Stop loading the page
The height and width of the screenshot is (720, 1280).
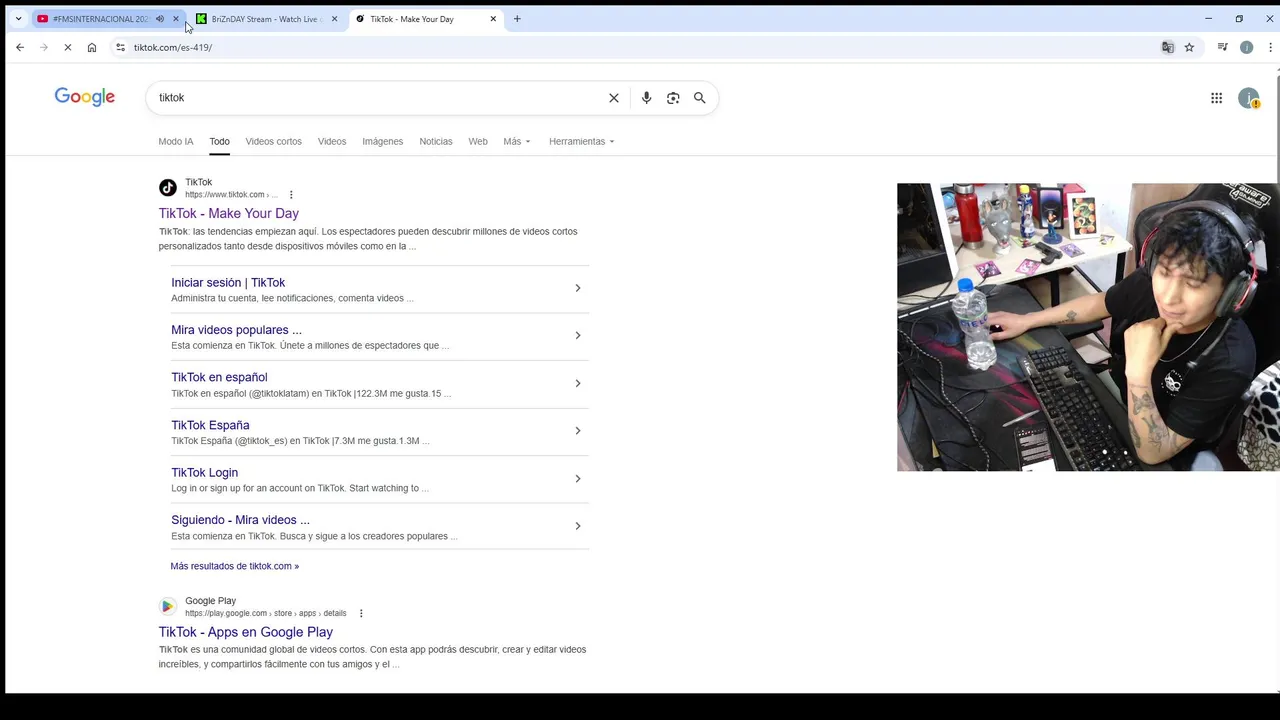67,47
